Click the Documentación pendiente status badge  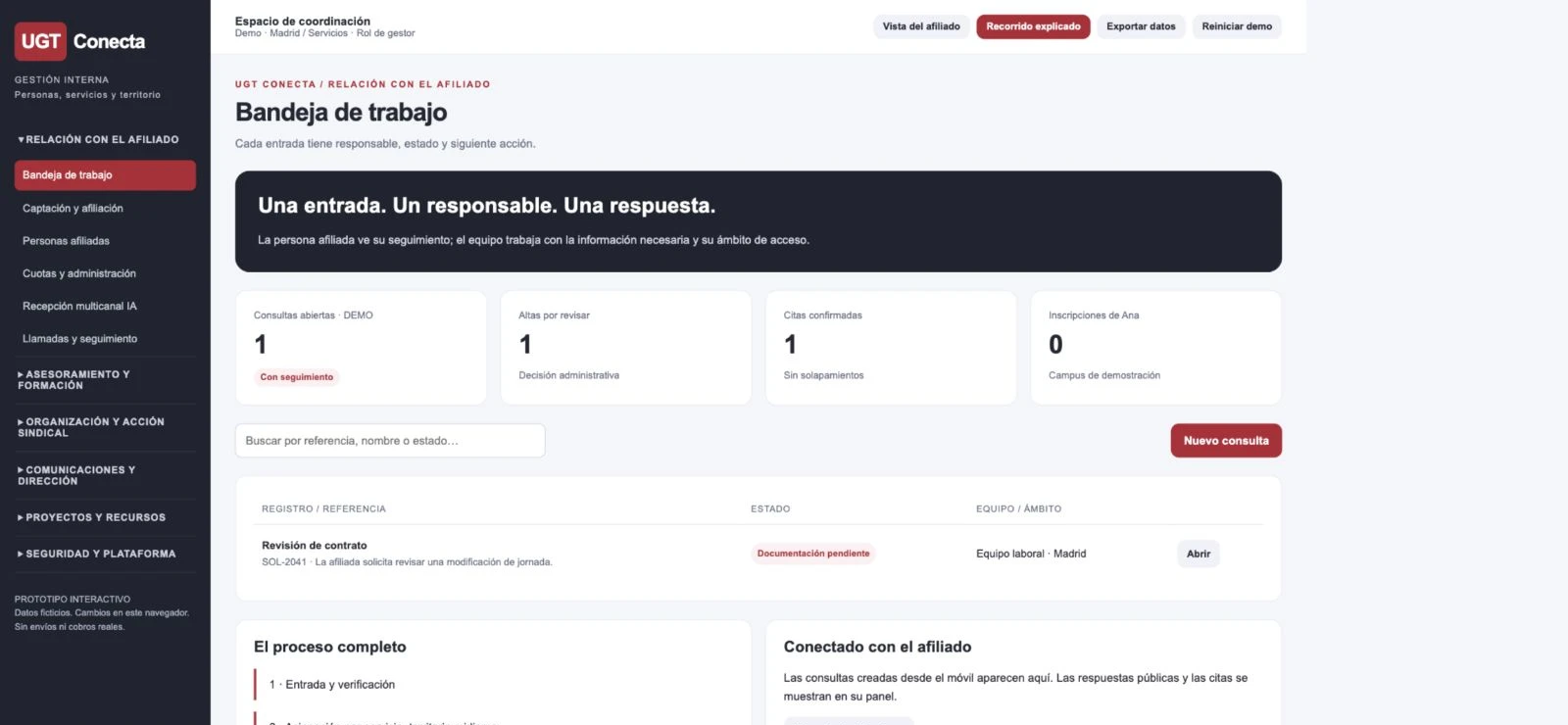[x=813, y=554]
